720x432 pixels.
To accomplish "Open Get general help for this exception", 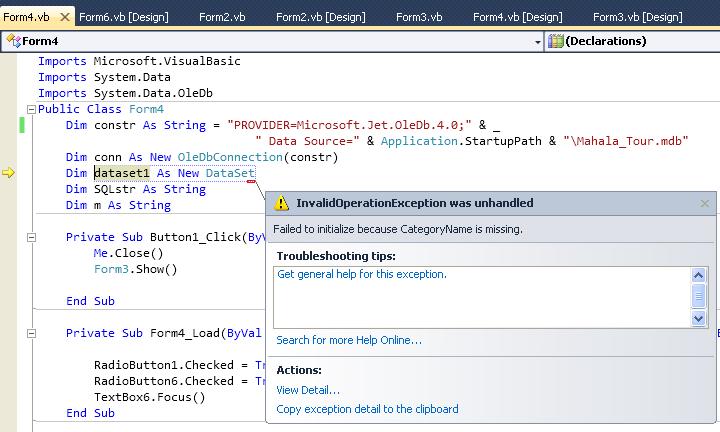I will point(362,274).
